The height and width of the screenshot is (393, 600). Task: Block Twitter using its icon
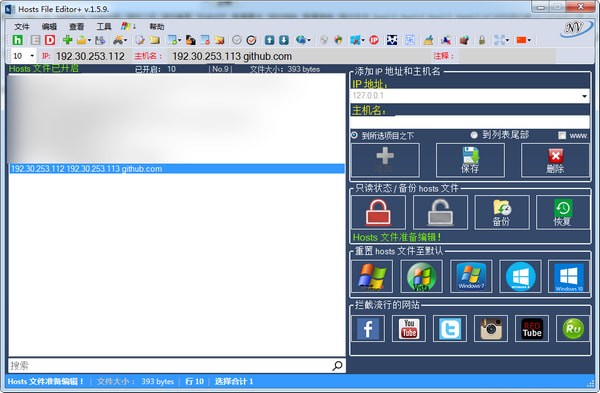(450, 328)
